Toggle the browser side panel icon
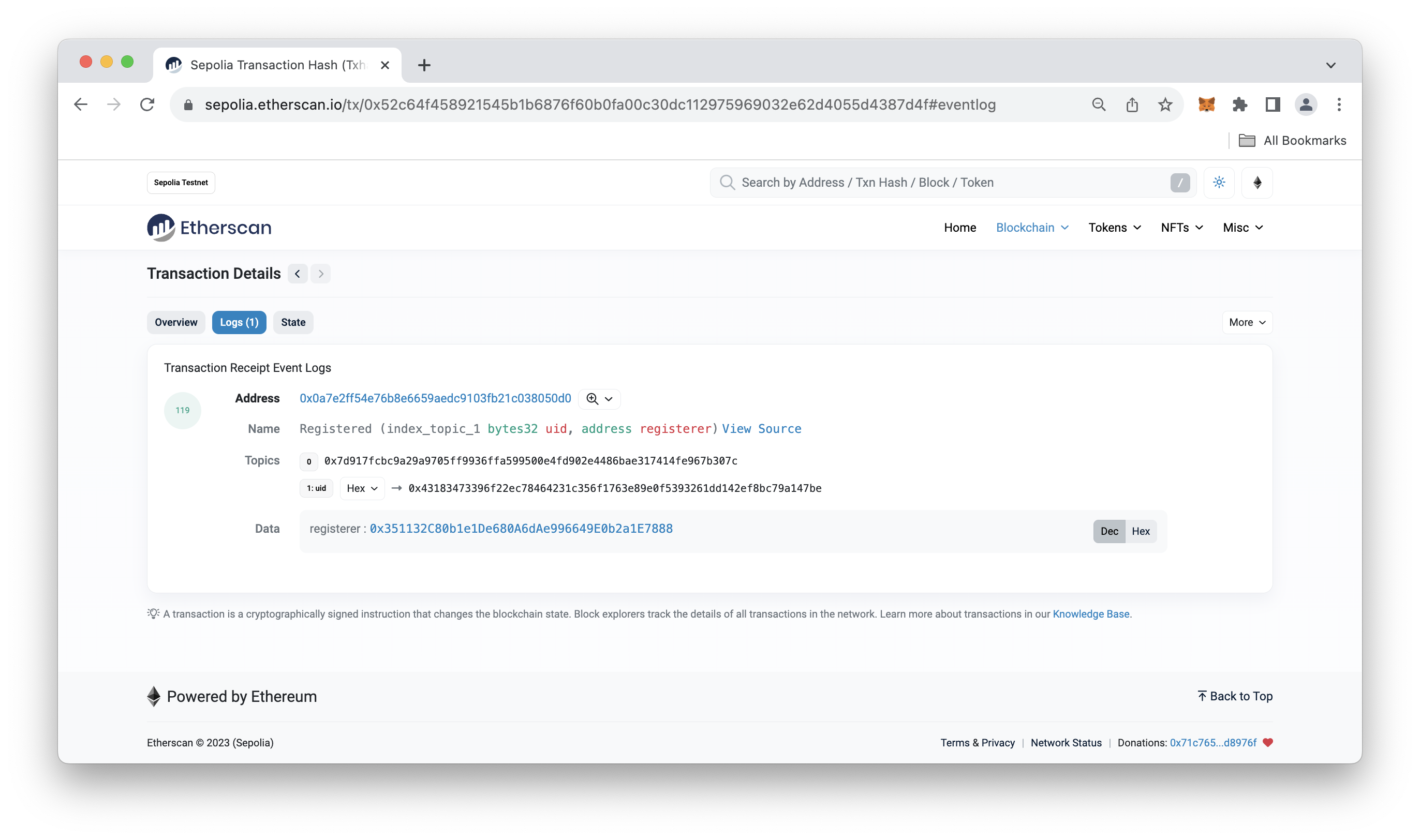Viewport: 1420px width, 840px height. 1273,104
